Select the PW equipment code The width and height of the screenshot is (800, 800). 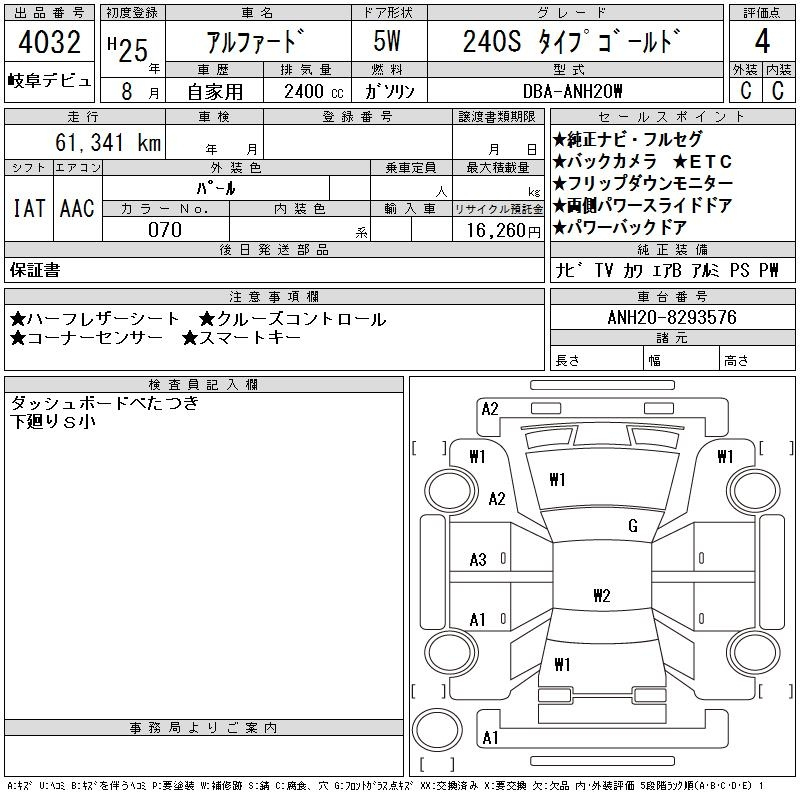tap(769, 270)
